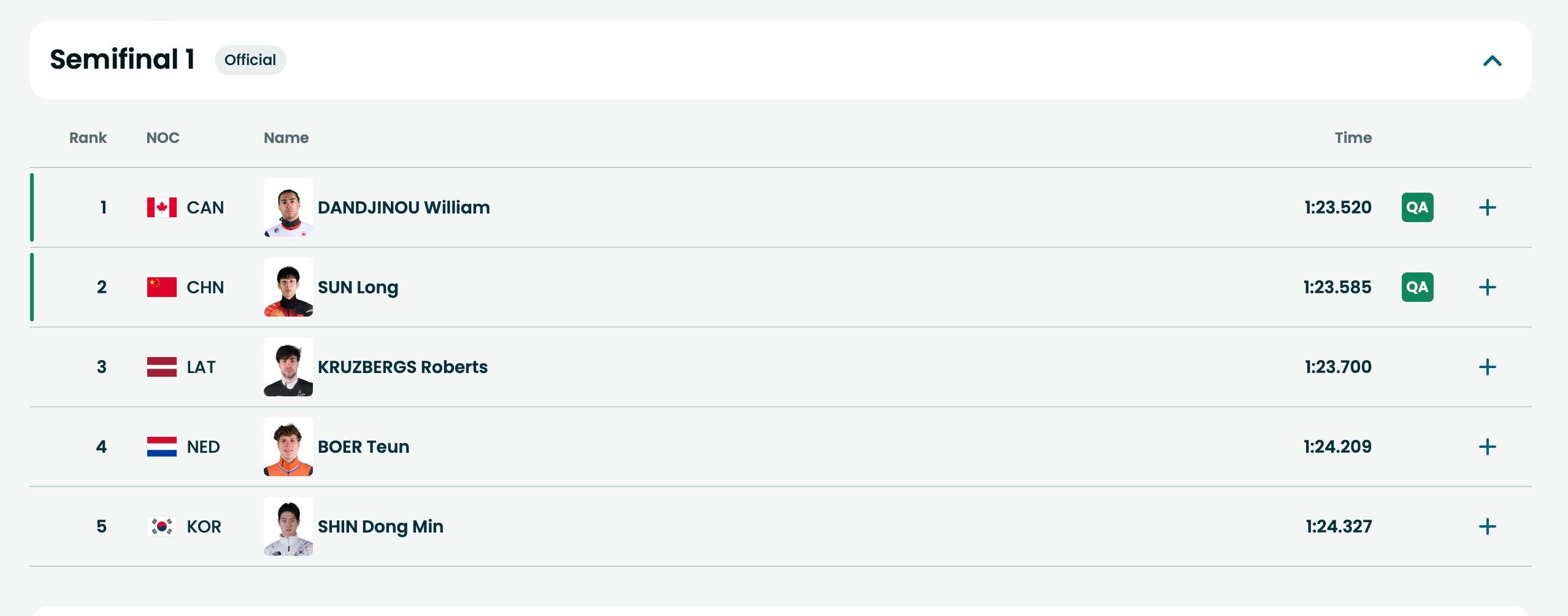Click the Canada flag icon
This screenshot has height=616, width=1568.
(x=162, y=207)
